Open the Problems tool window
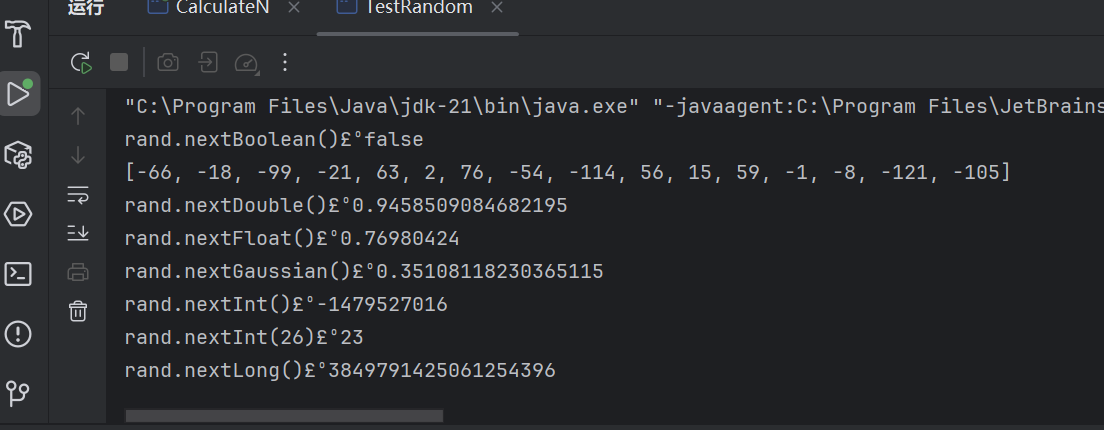The height and width of the screenshot is (430, 1104). coord(18,334)
